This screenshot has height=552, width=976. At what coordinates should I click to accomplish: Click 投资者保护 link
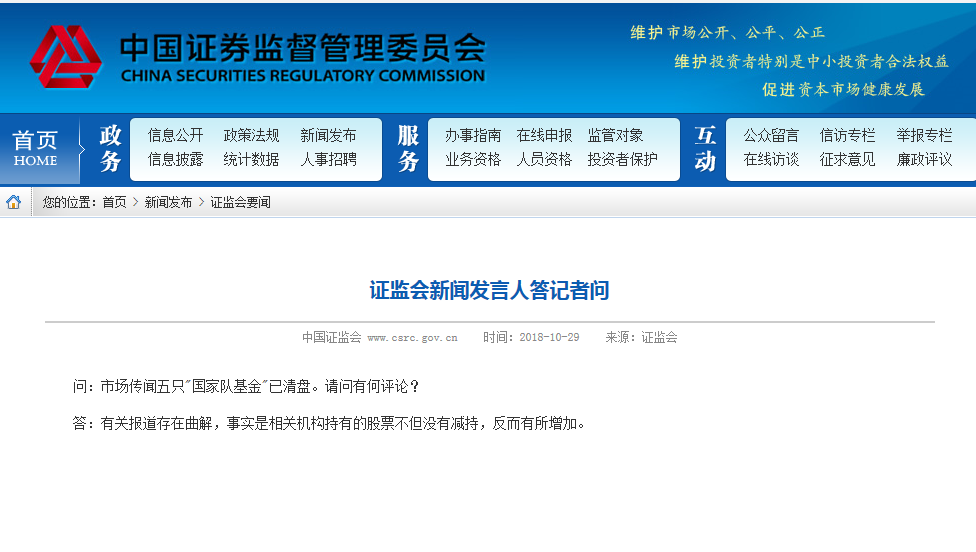[x=622, y=159]
